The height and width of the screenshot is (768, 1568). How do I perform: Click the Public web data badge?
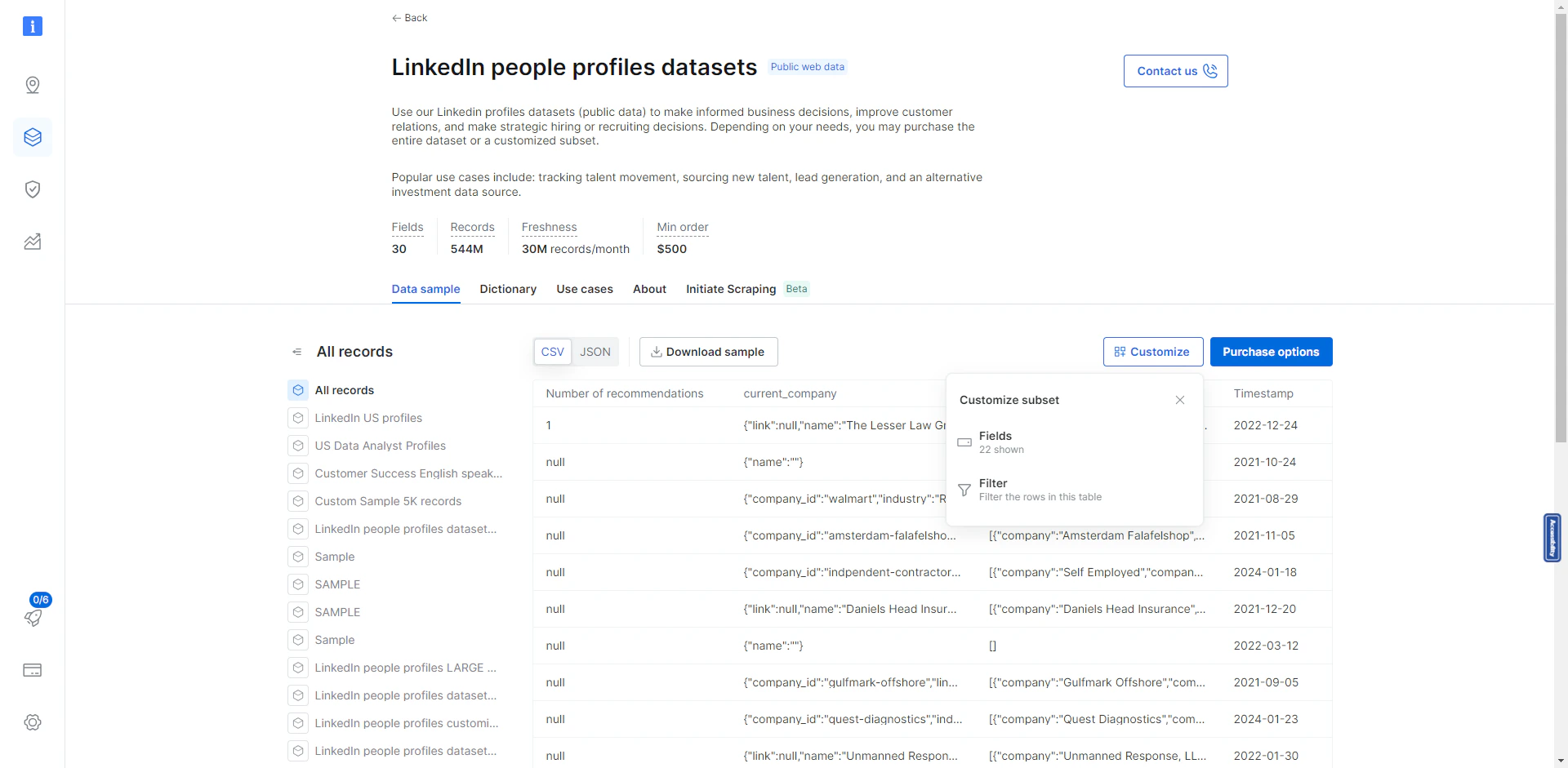(x=808, y=67)
